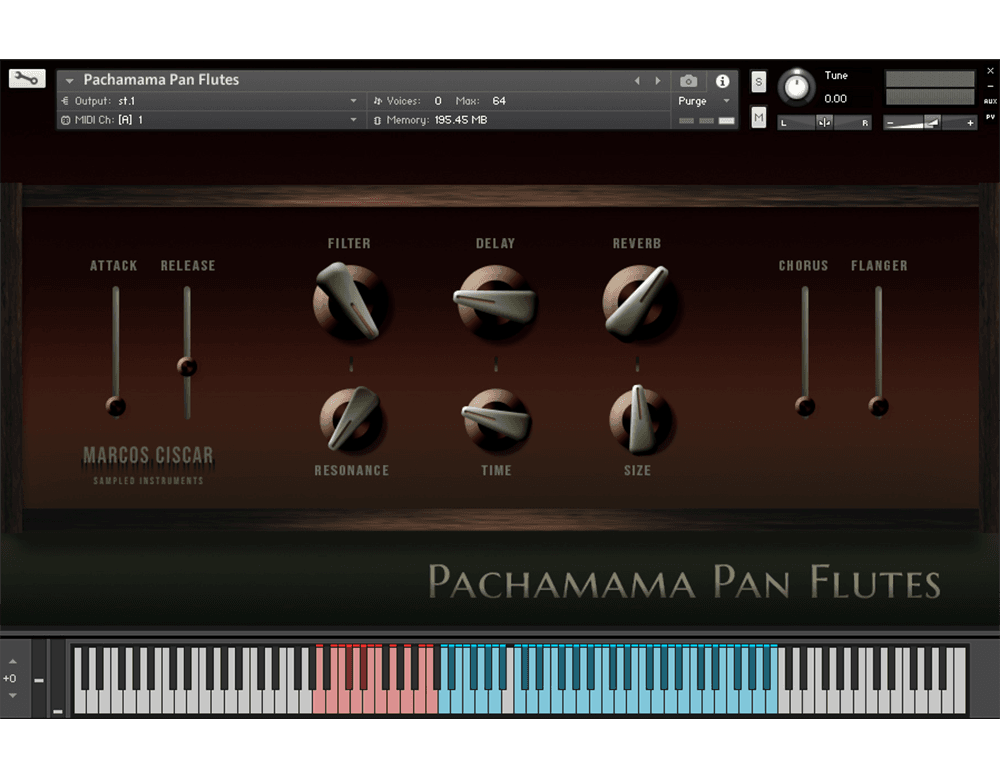Switch to performance view using the PV icon
The width and height of the screenshot is (1000, 778).
coord(989,116)
